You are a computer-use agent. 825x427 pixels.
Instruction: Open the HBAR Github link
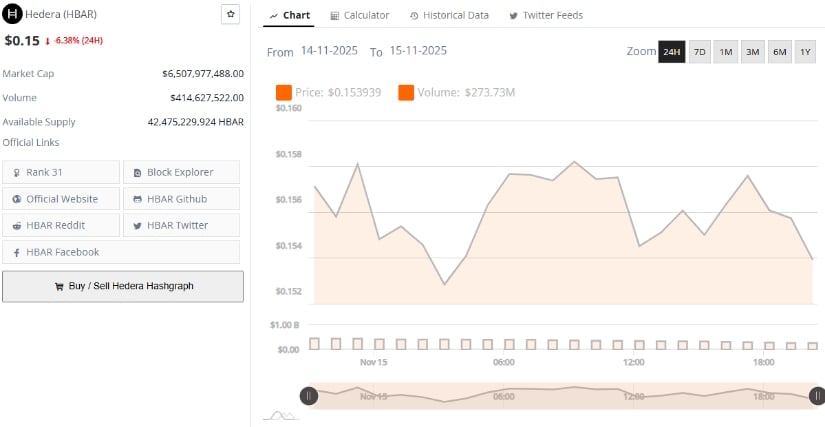(x=181, y=199)
